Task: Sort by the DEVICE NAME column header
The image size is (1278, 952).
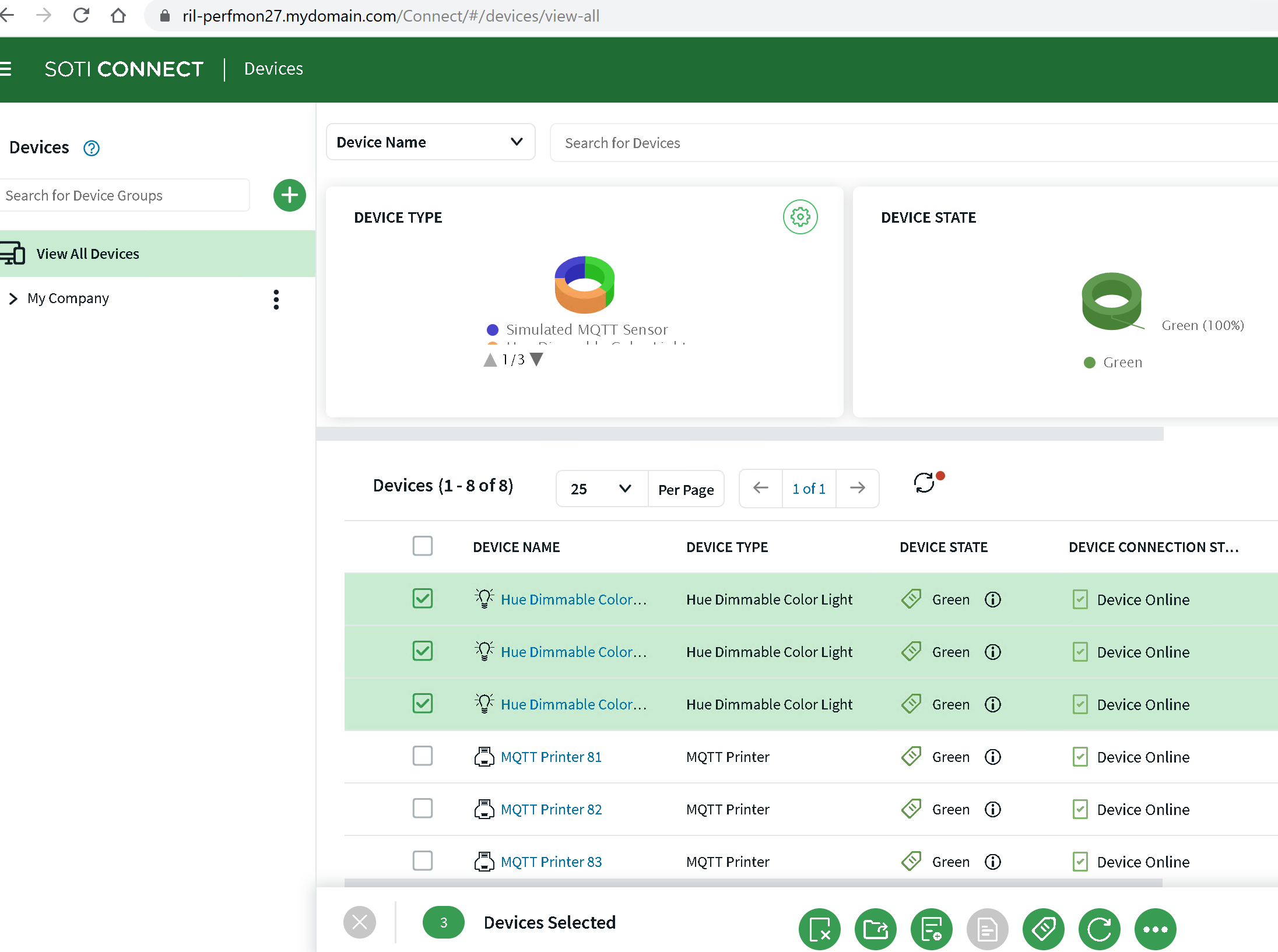Action: click(x=517, y=547)
